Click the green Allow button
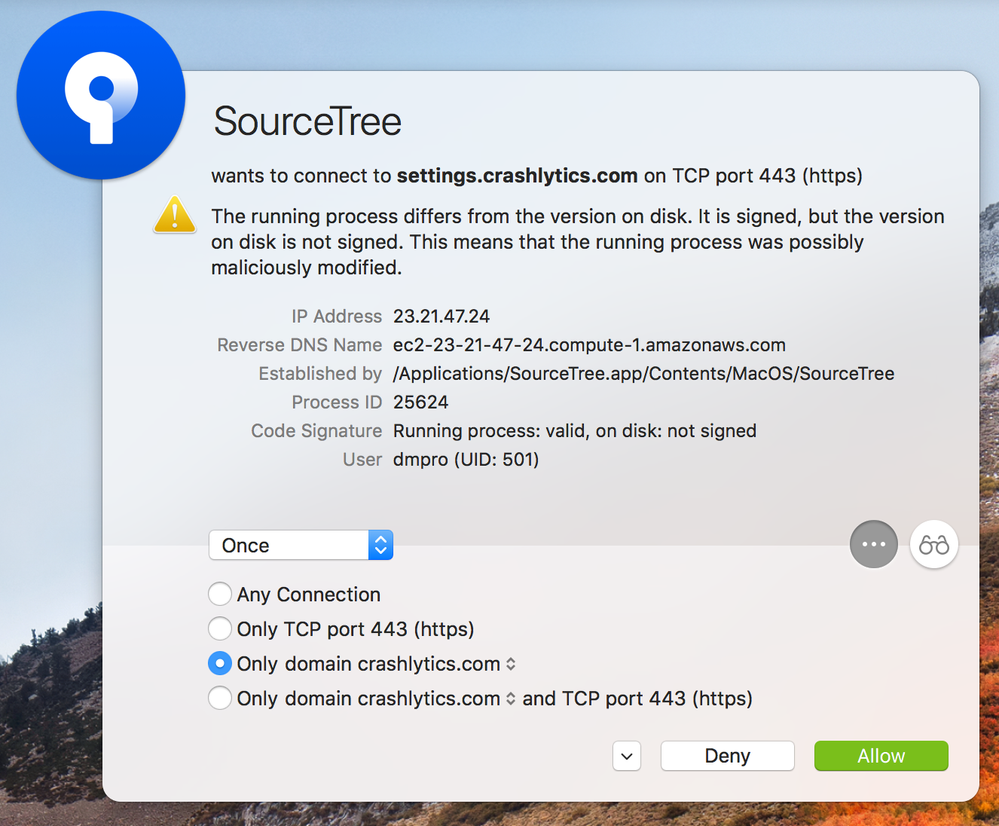 pyautogui.click(x=881, y=756)
